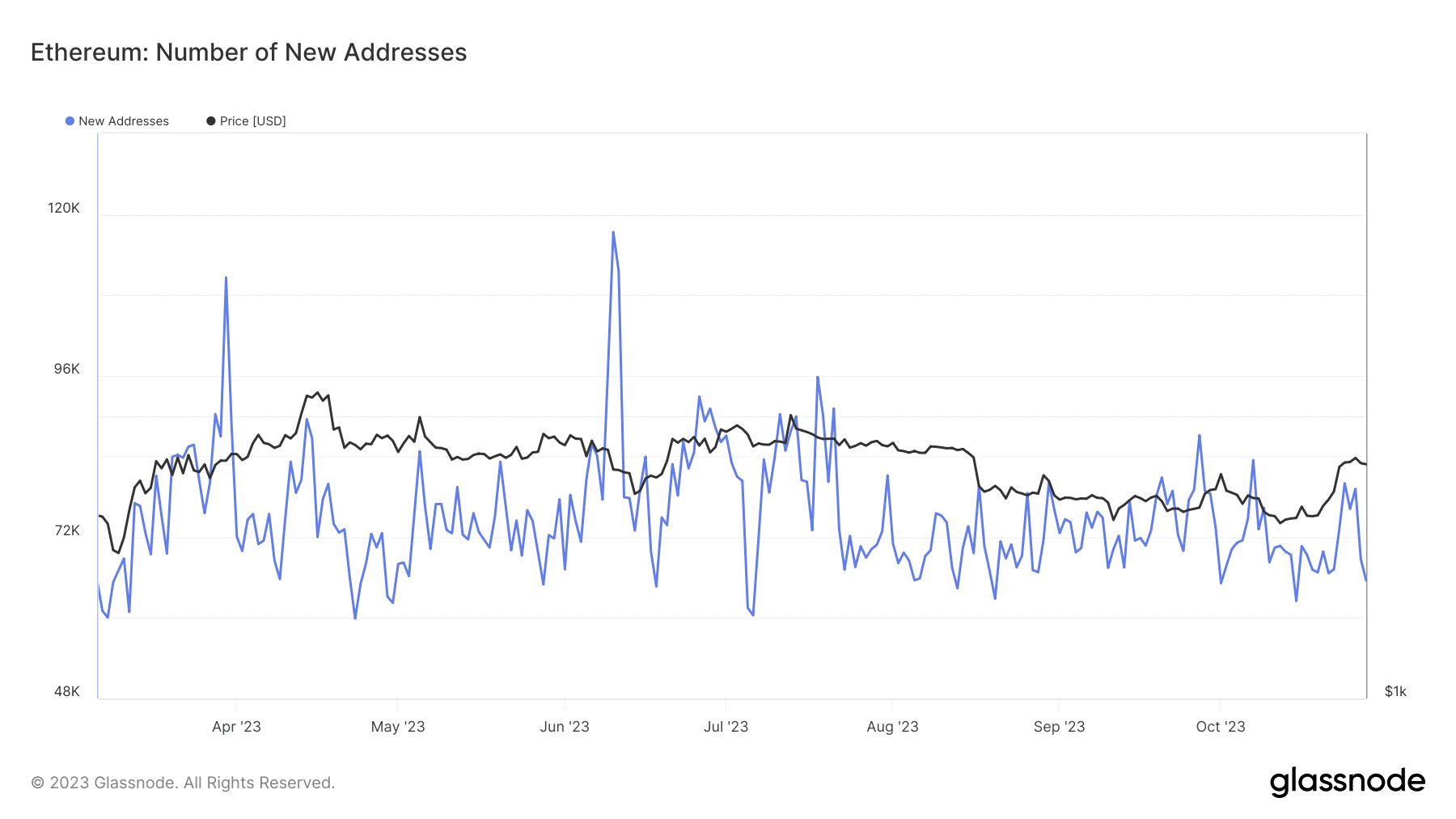The height and width of the screenshot is (819, 1456).
Task: Click the chart title Ethereum: Number of New Addresses
Action: [248, 53]
